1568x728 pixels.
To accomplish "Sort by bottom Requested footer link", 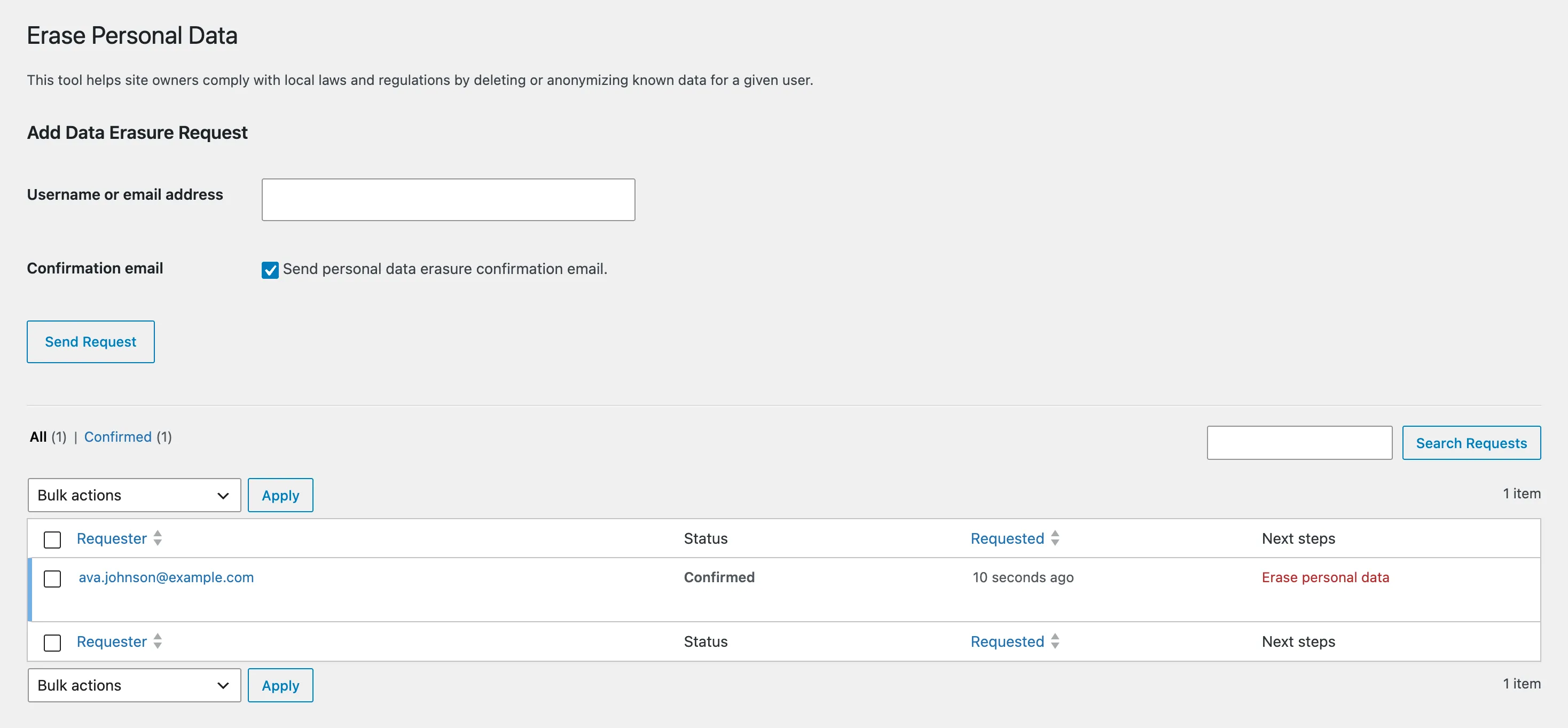I will pyautogui.click(x=1007, y=641).
